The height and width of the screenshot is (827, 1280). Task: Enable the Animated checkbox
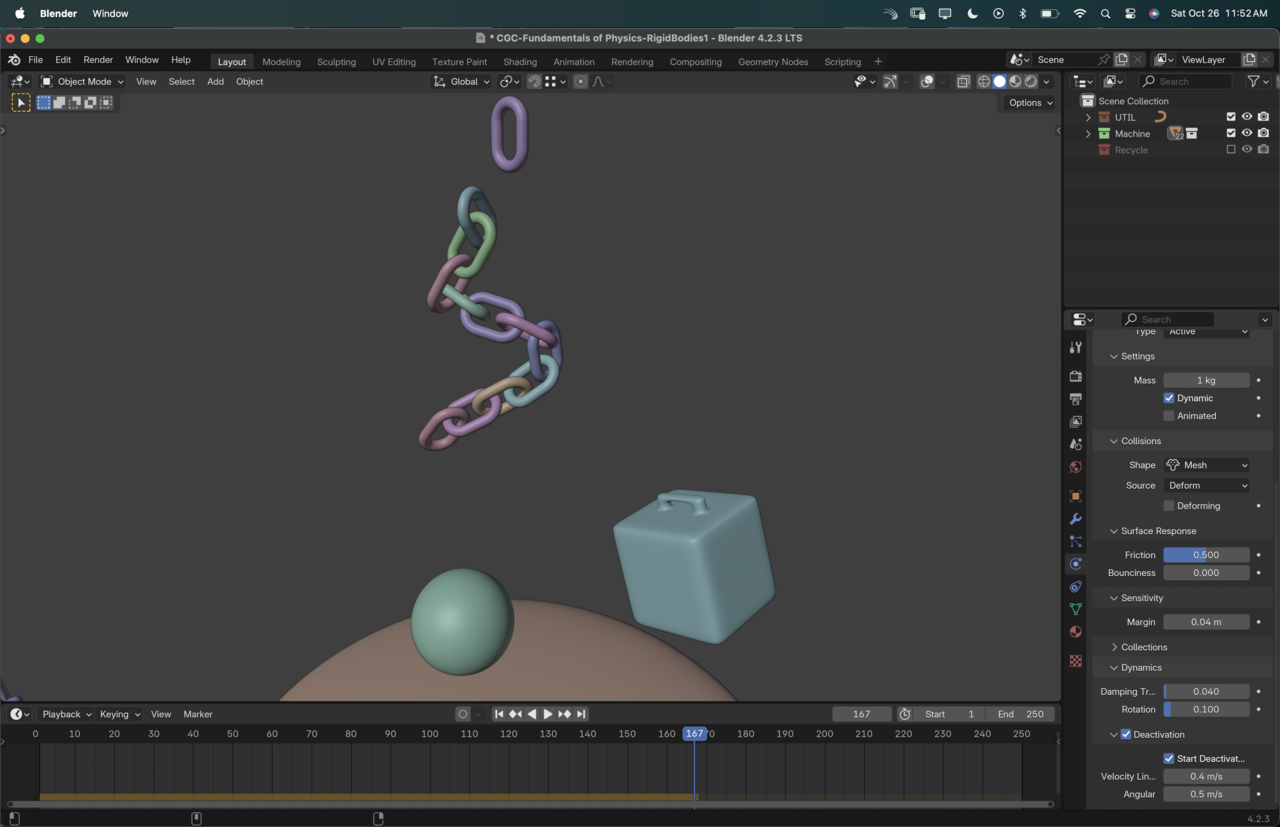click(1169, 416)
